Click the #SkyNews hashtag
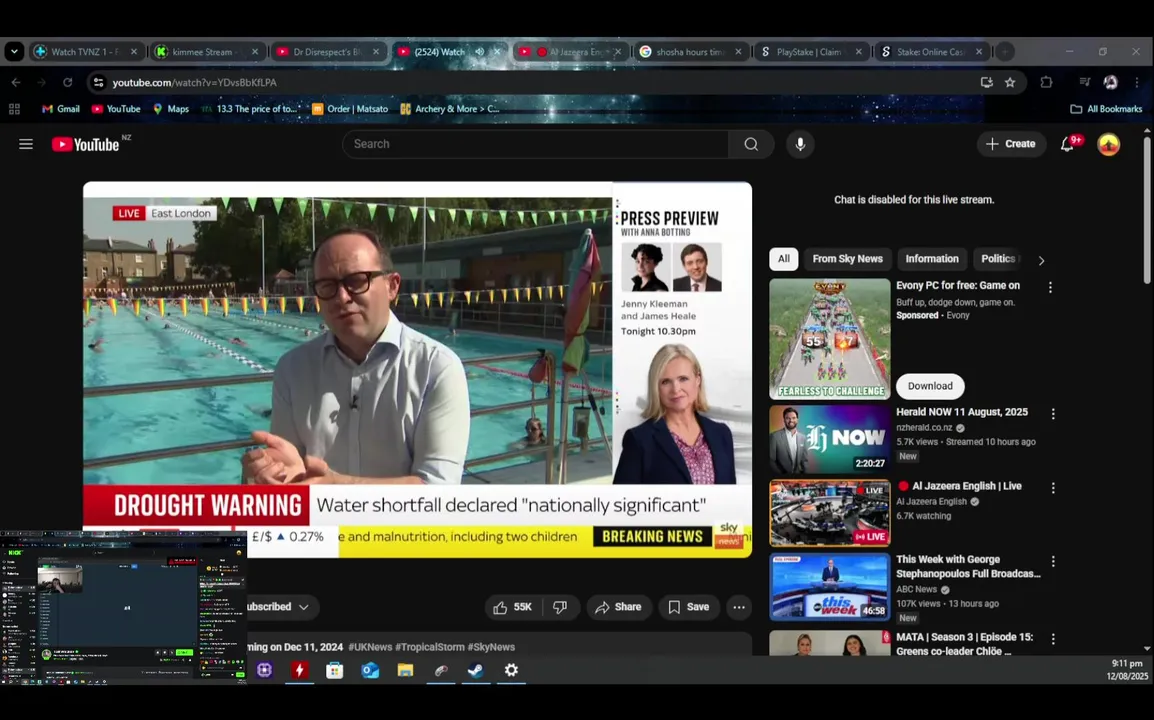The width and height of the screenshot is (1154, 720). pyautogui.click(x=491, y=647)
